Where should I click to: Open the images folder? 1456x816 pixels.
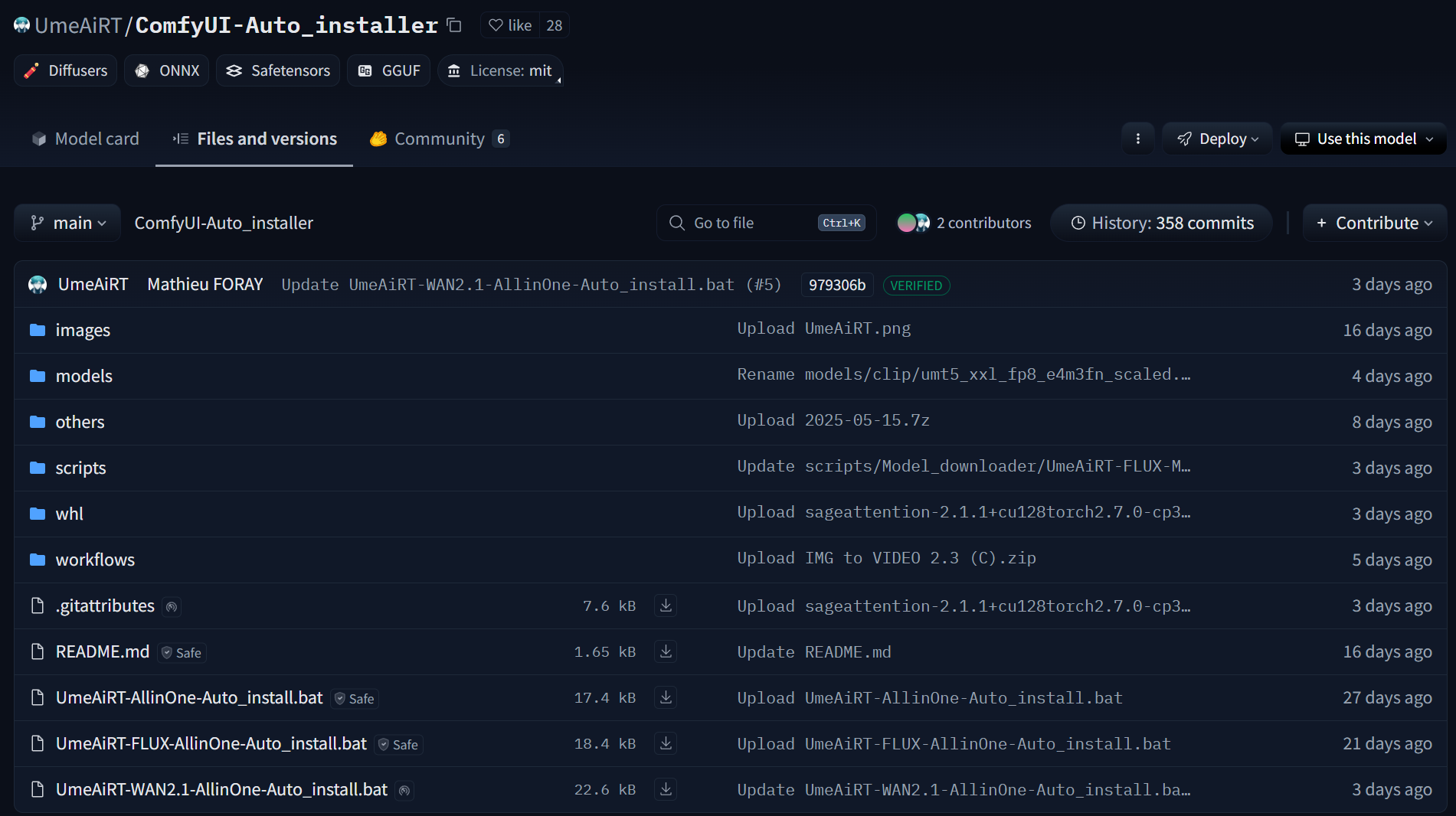pyautogui.click(x=83, y=330)
